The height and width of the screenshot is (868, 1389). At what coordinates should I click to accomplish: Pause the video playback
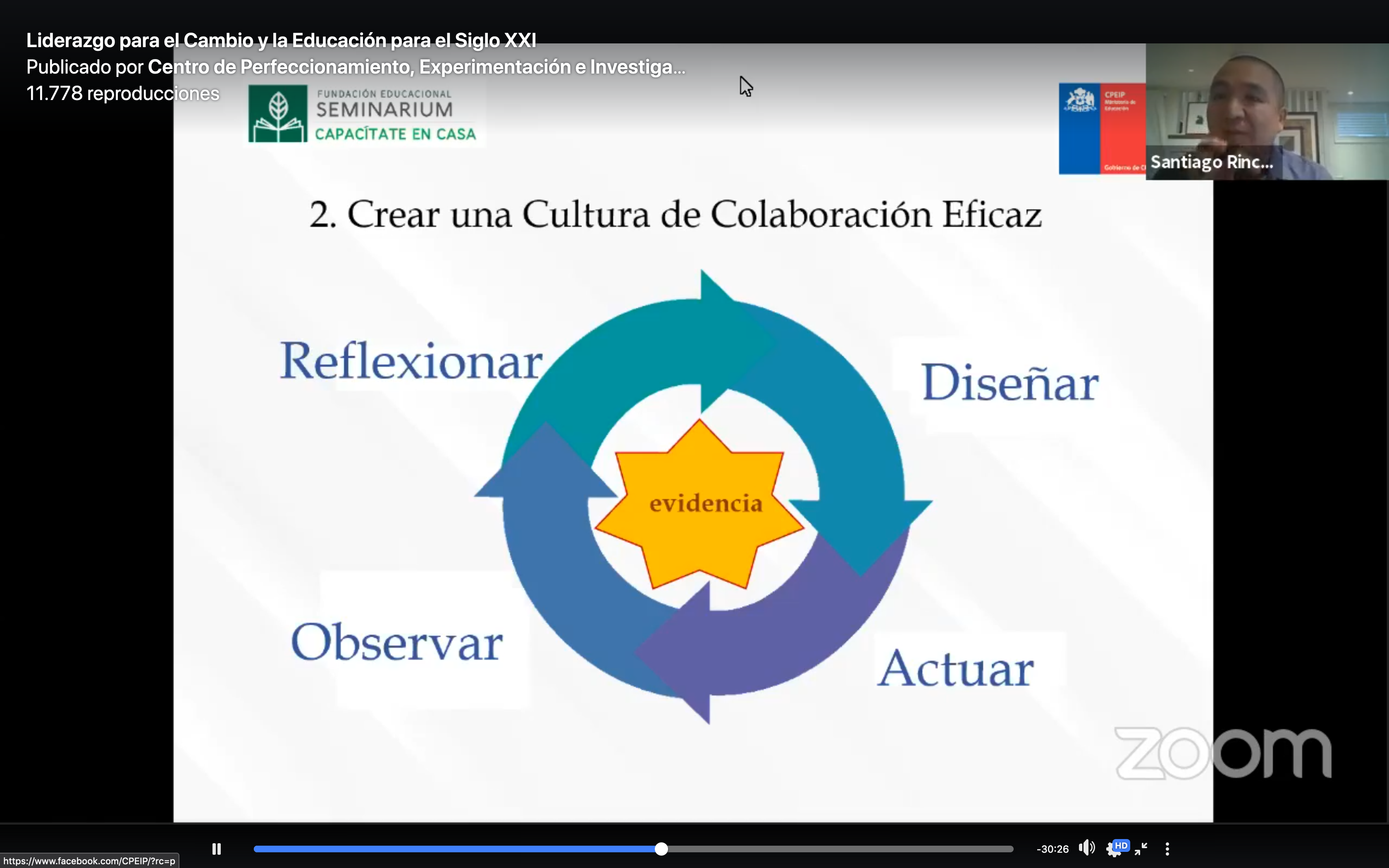(x=216, y=849)
